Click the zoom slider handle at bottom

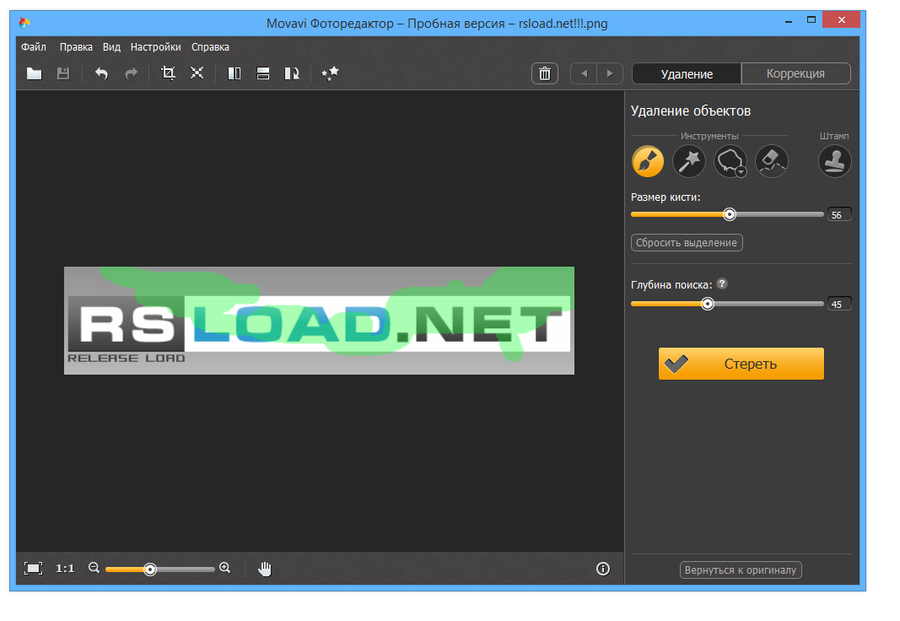point(150,569)
